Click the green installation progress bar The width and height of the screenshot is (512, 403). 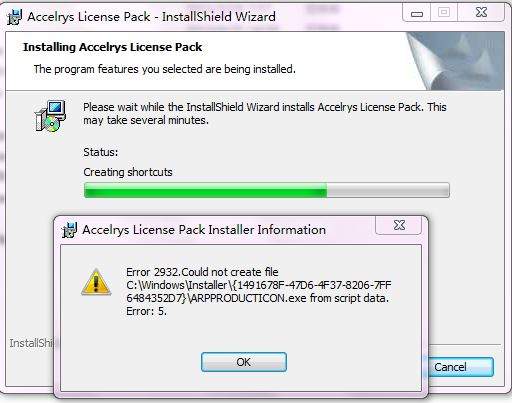(x=267, y=190)
